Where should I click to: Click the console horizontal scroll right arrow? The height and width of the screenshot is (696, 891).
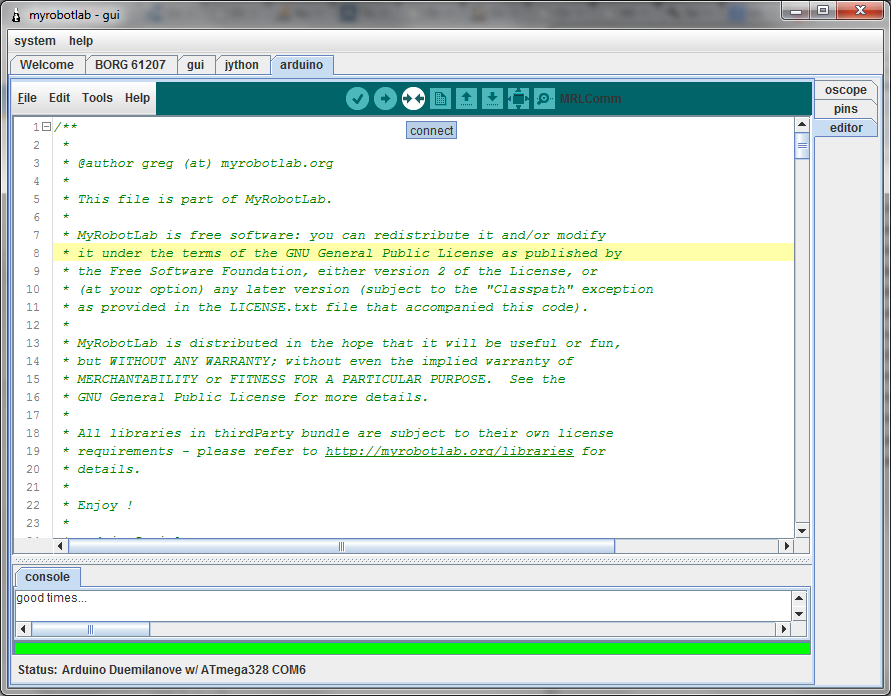click(x=784, y=629)
